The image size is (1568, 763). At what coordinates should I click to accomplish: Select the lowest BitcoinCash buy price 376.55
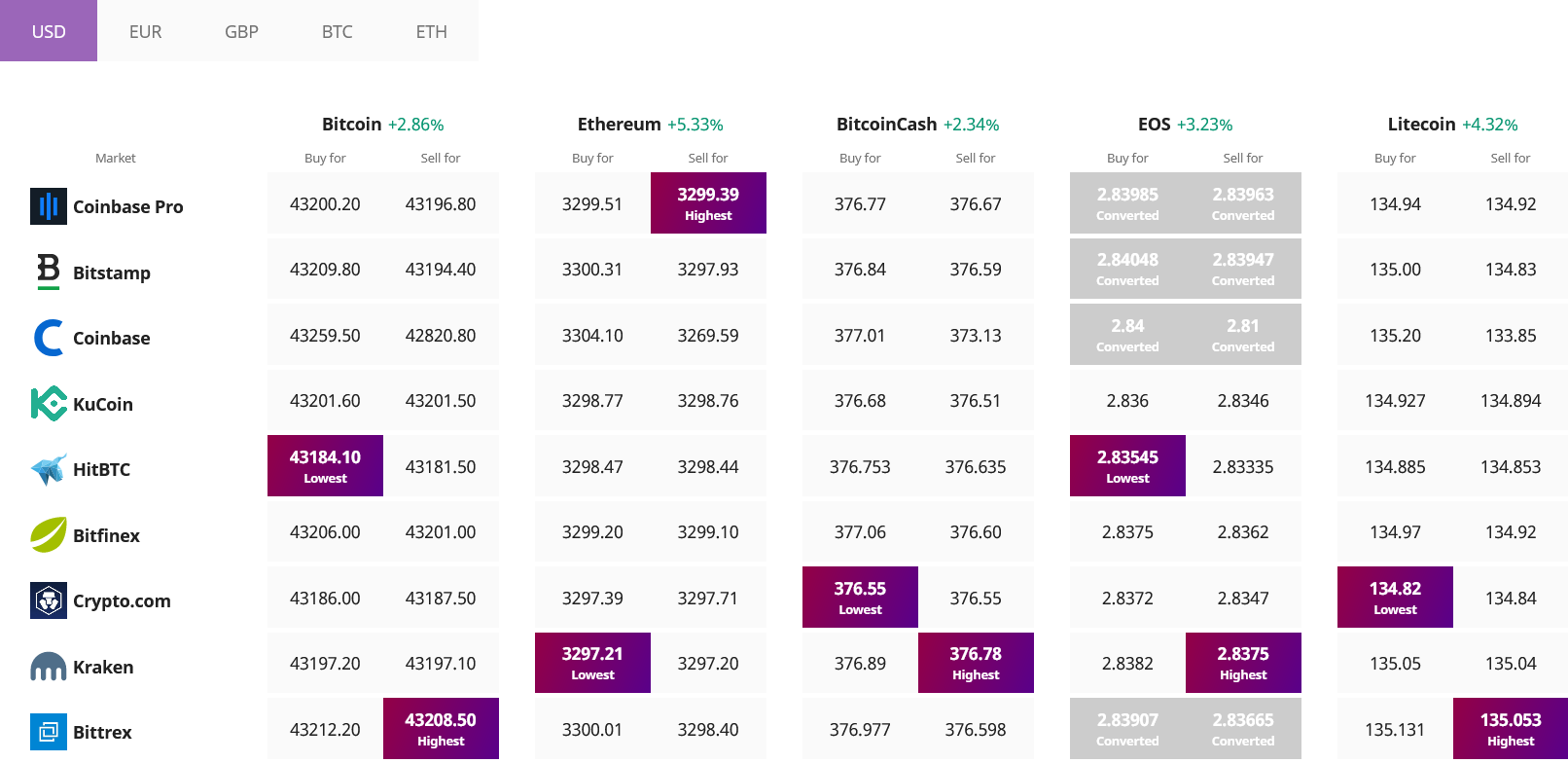860,597
